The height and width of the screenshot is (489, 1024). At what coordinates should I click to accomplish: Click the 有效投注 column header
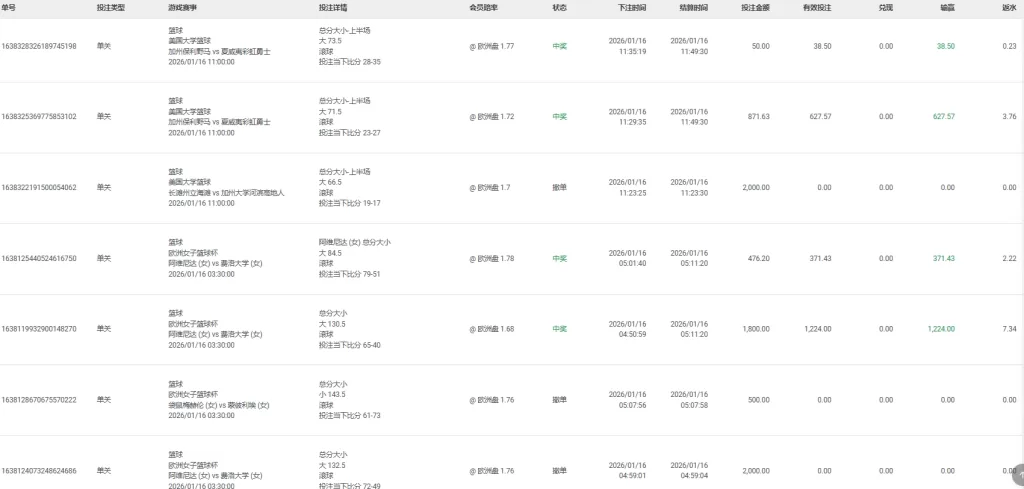tap(817, 7)
